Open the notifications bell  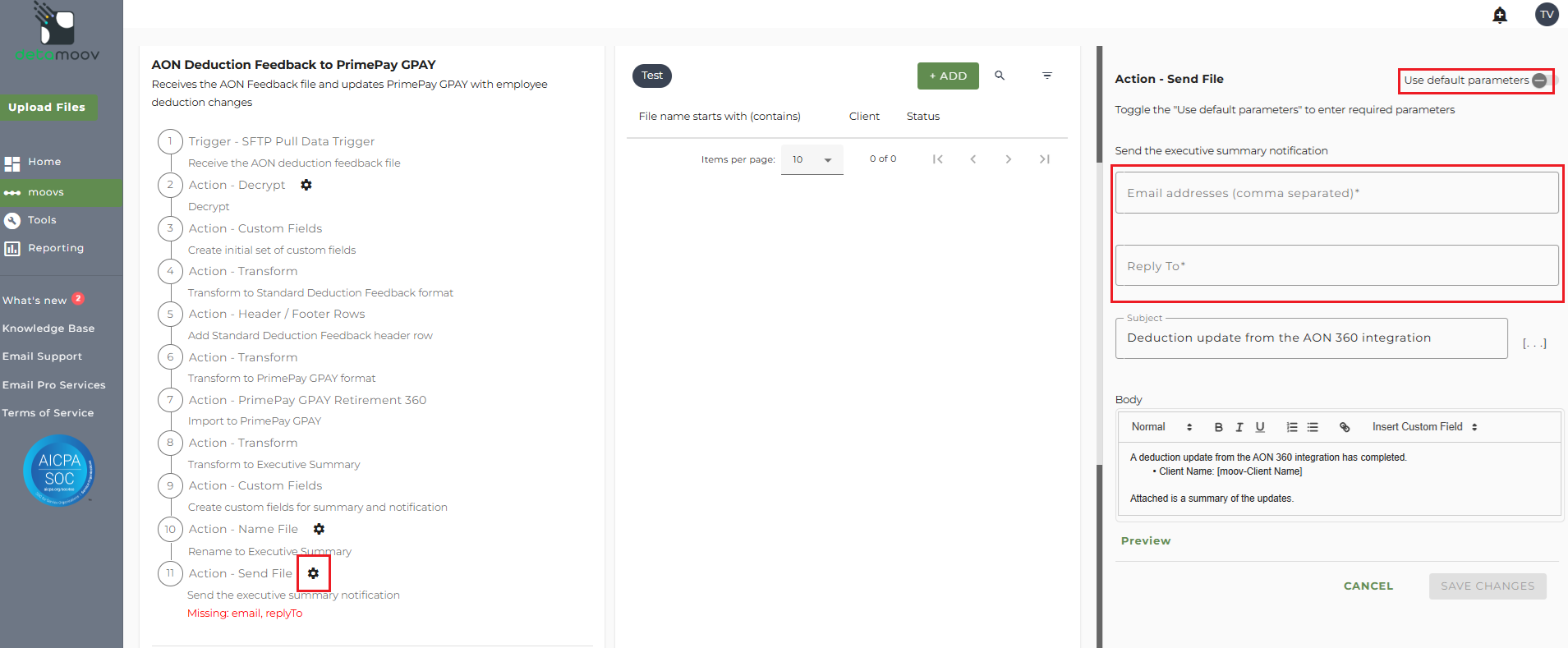click(1500, 15)
